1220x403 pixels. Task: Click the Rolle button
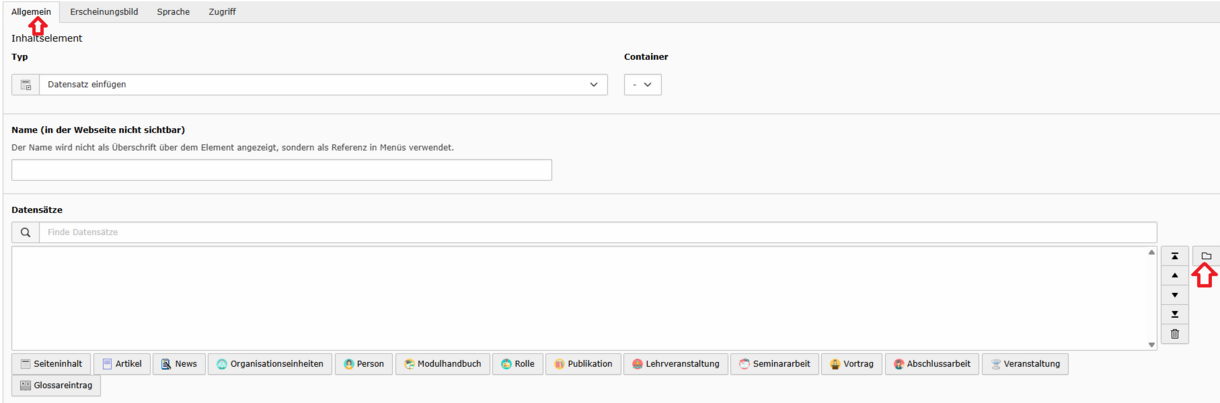coord(518,364)
